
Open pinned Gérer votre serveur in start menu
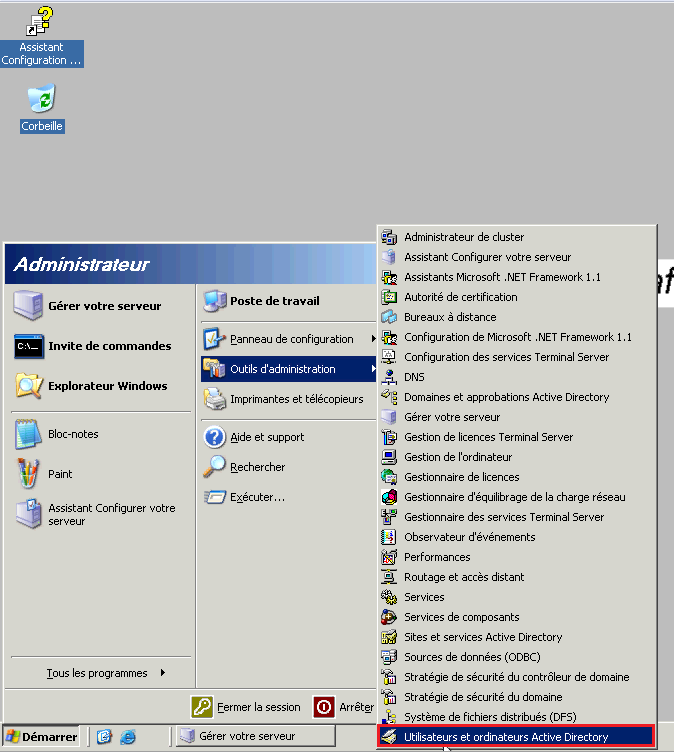click(x=101, y=306)
